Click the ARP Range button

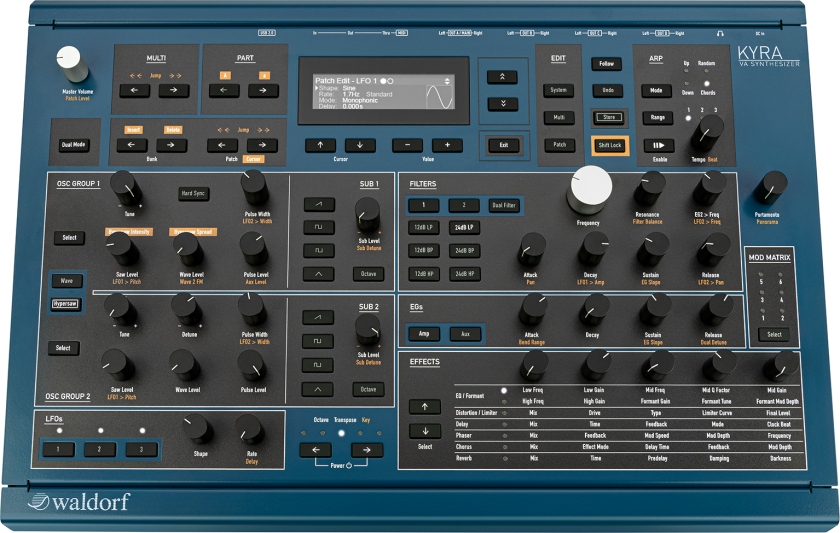657,117
